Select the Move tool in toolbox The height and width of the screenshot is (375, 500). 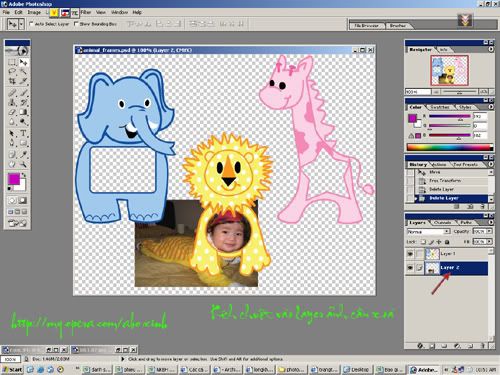(x=23, y=62)
